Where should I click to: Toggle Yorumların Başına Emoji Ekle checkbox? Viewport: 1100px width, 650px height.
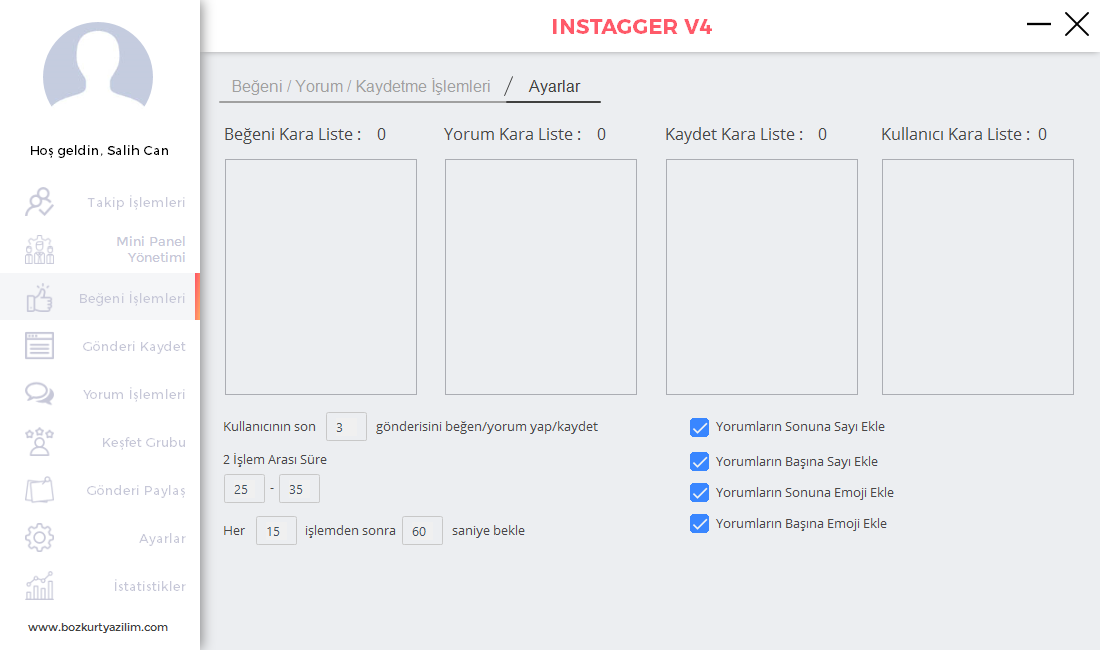(699, 523)
